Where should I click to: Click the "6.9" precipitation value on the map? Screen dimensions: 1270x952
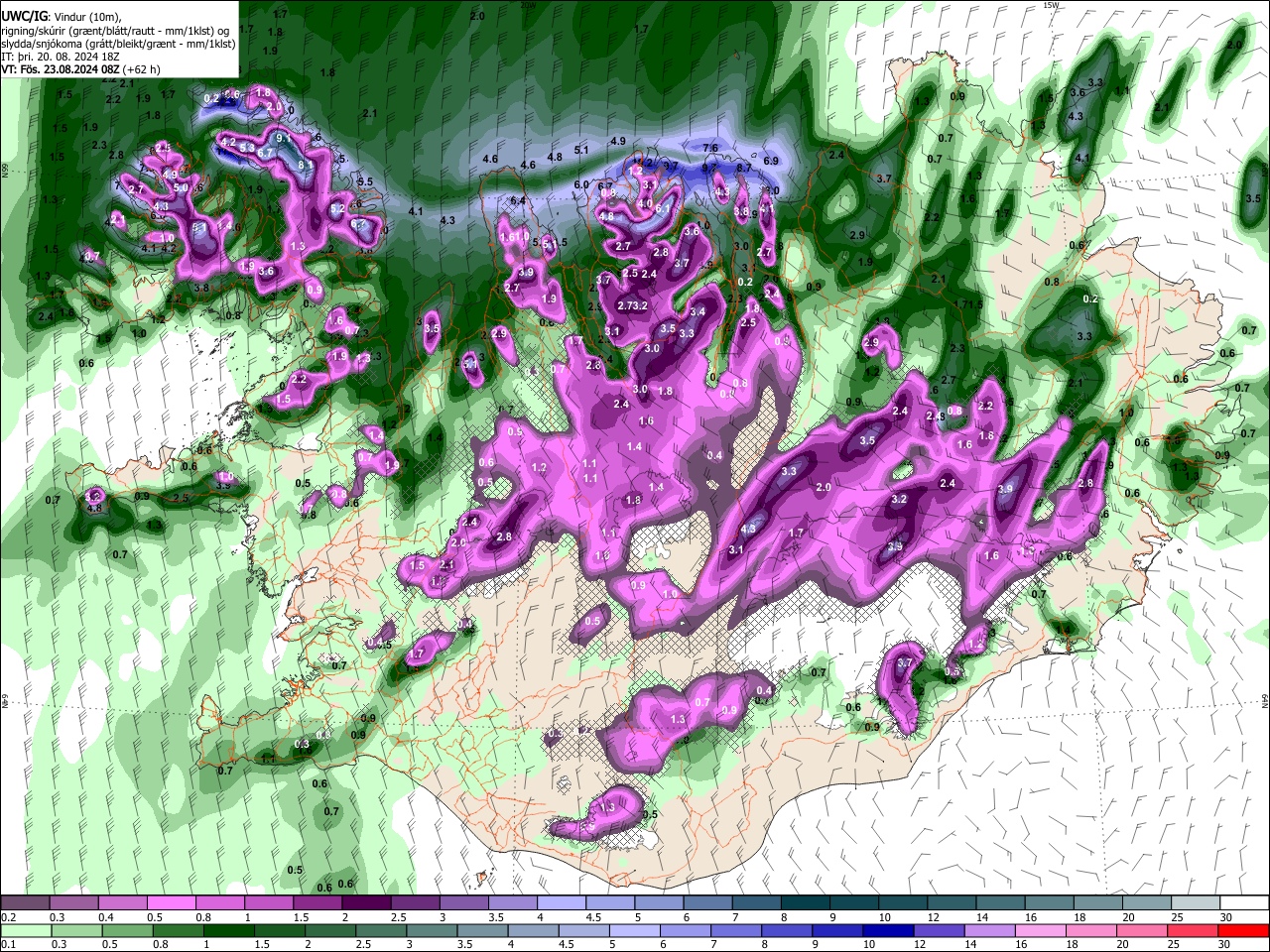771,160
